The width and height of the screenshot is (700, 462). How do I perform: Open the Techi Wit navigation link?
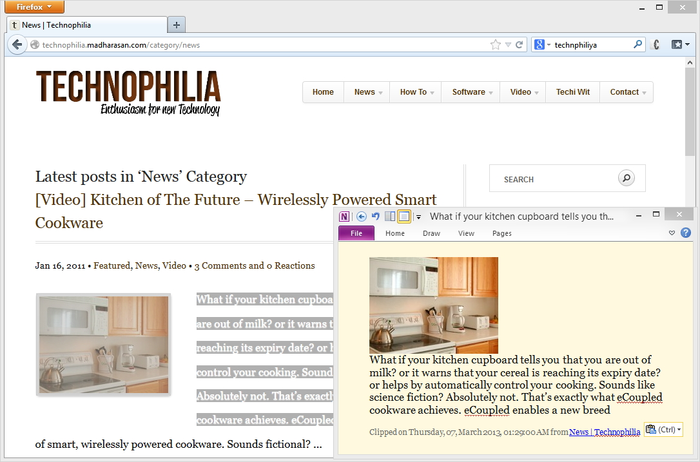click(x=573, y=92)
